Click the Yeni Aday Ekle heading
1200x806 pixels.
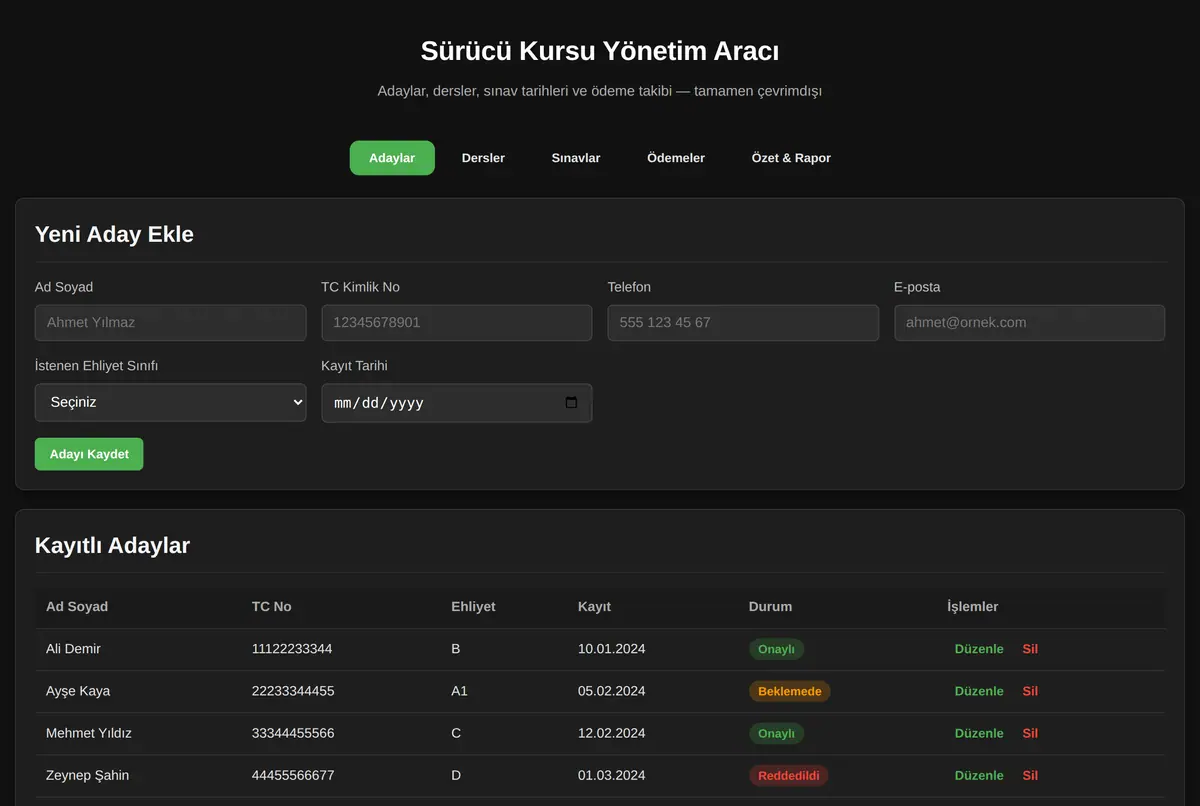pos(114,234)
